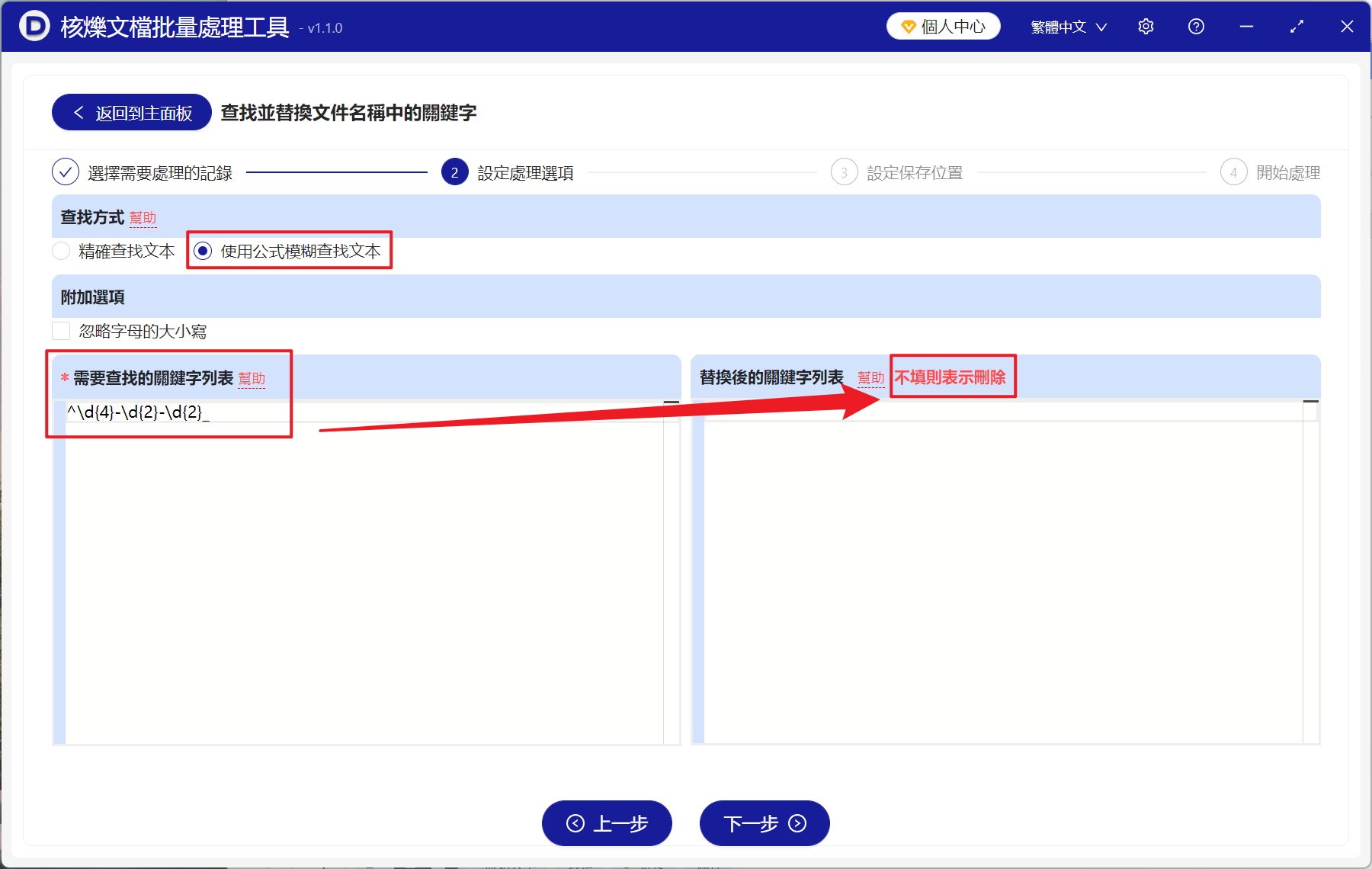The width and height of the screenshot is (1372, 869).
Task: Click the app logo icon in title bar
Action: tap(34, 26)
